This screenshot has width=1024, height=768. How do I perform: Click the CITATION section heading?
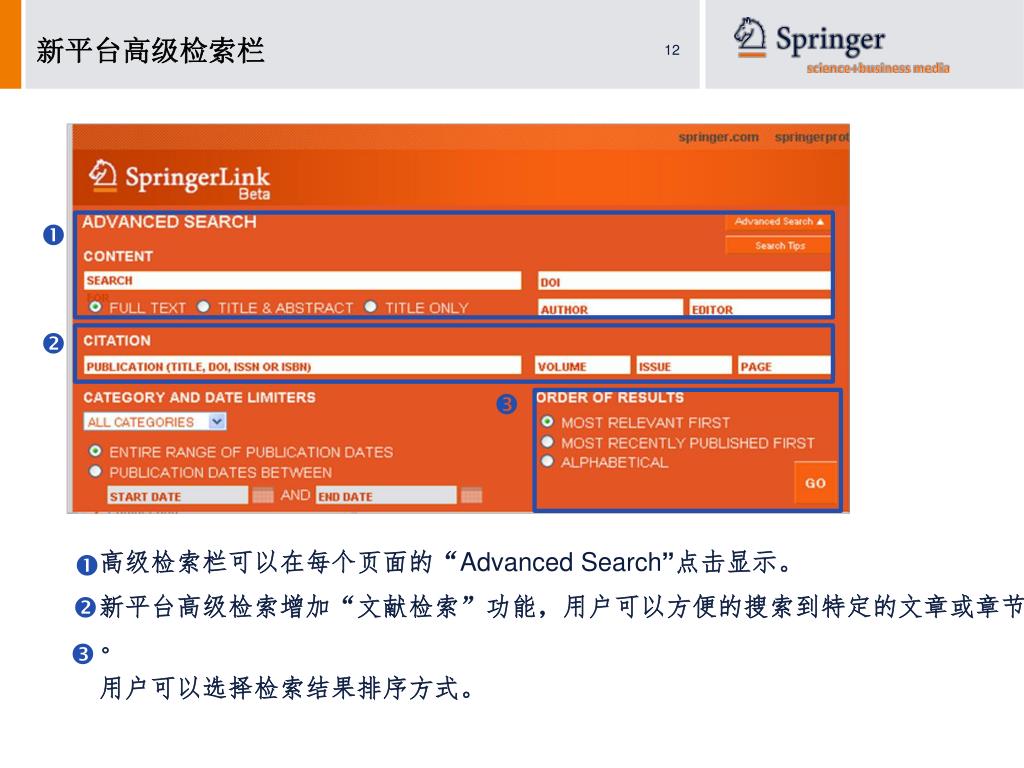coord(117,340)
